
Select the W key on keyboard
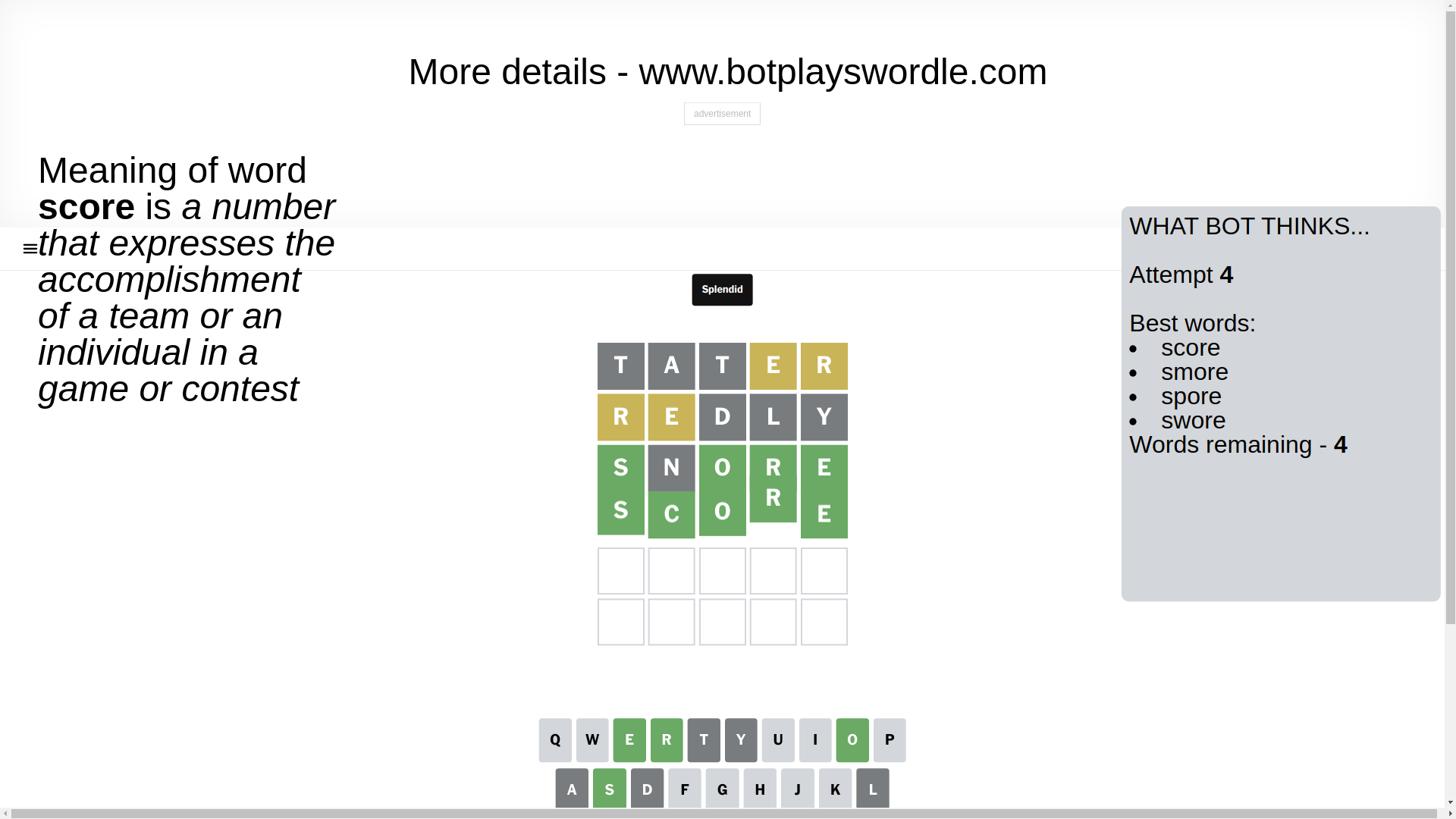pyautogui.click(x=592, y=740)
